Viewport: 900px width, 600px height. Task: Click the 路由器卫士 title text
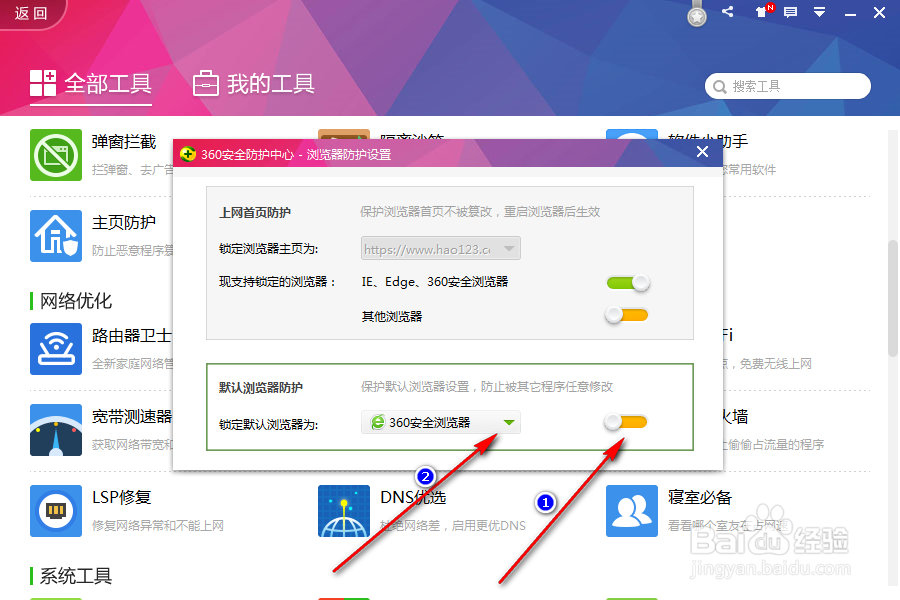pos(131,335)
